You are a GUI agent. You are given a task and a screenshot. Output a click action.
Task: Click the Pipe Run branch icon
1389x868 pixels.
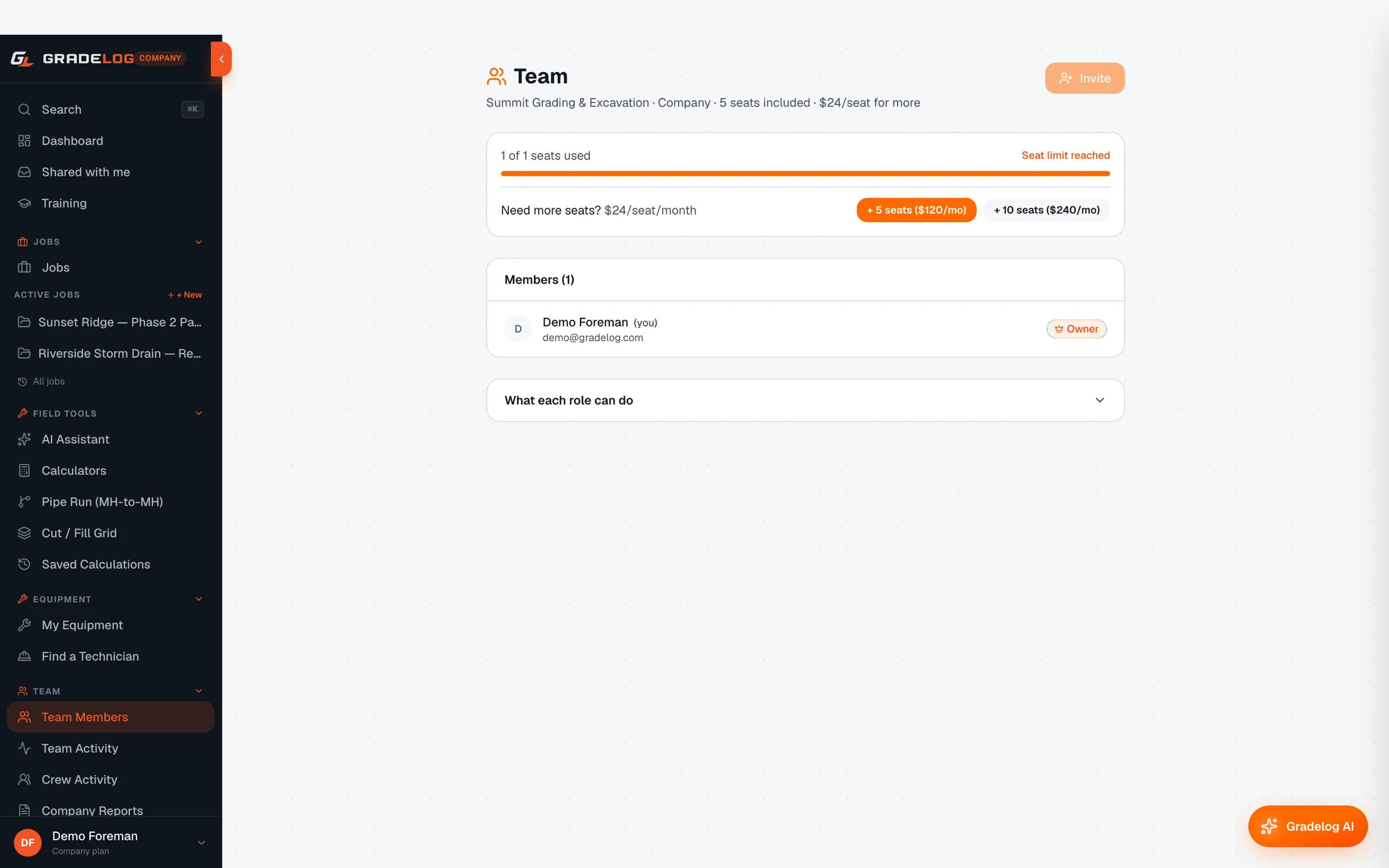click(24, 502)
